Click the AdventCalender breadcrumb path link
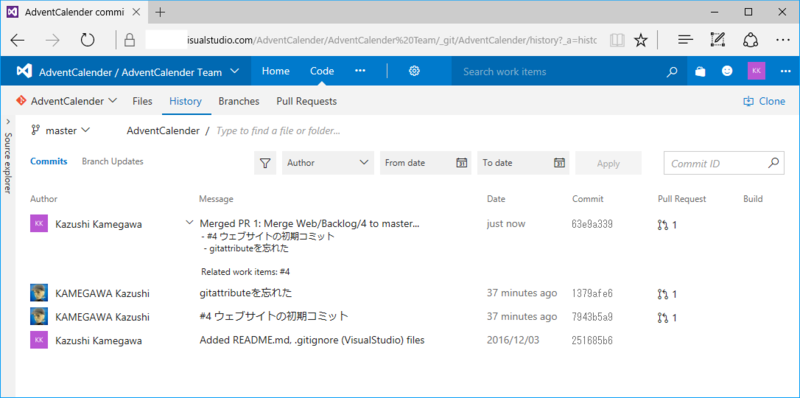The image size is (800, 398). (x=163, y=131)
